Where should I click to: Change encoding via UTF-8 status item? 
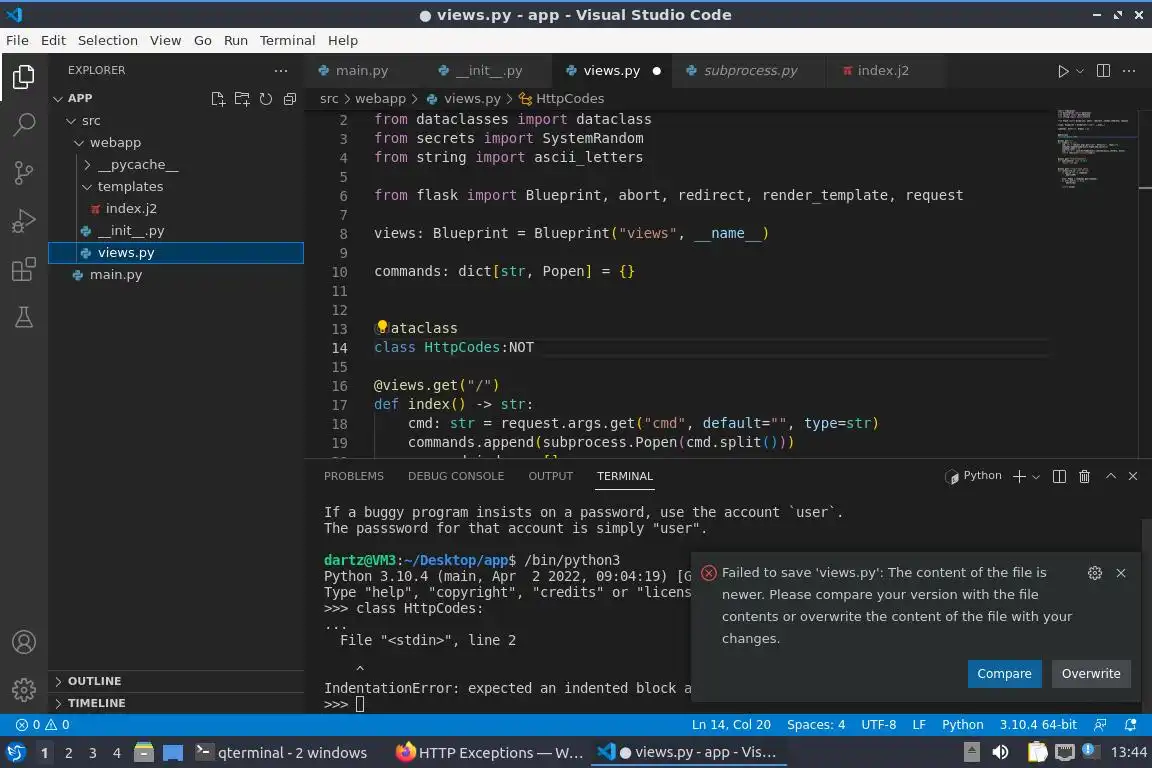[x=878, y=725]
